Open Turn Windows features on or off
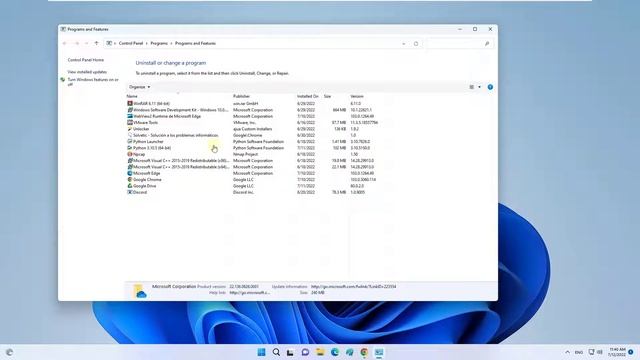Viewport: 640px width, 360px height. tap(93, 82)
